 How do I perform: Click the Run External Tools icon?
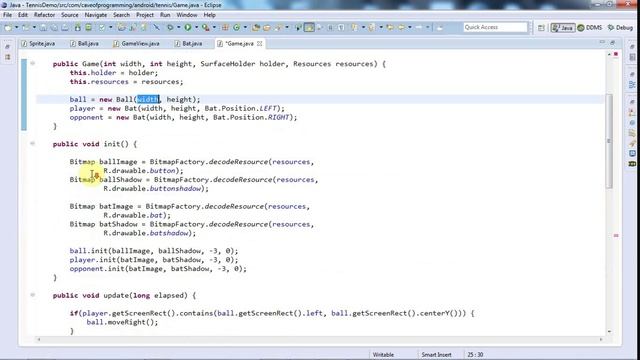pyautogui.click(x=206, y=28)
